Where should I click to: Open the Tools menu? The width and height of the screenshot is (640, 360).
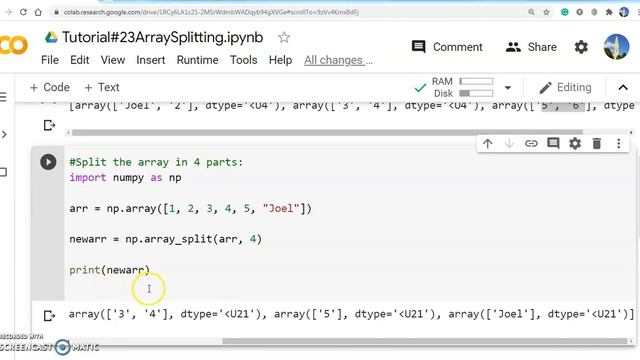243,60
